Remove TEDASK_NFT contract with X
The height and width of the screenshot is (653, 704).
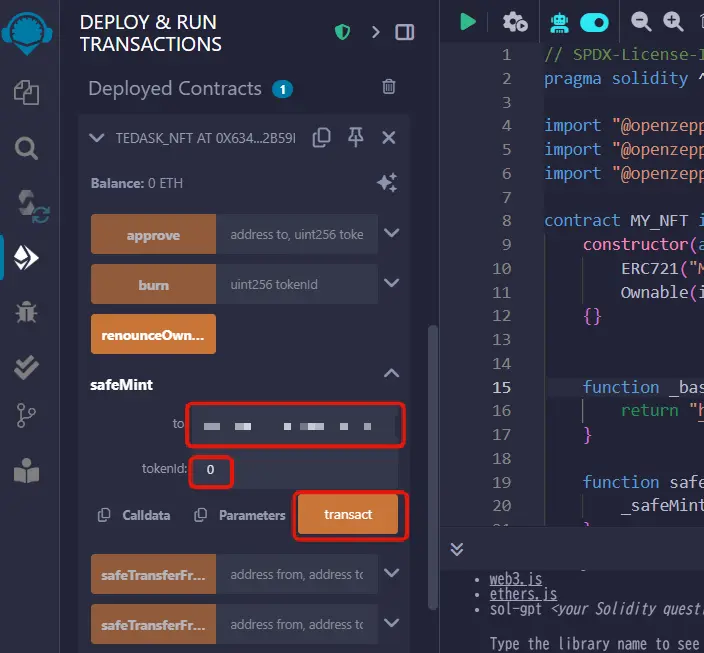(389, 137)
